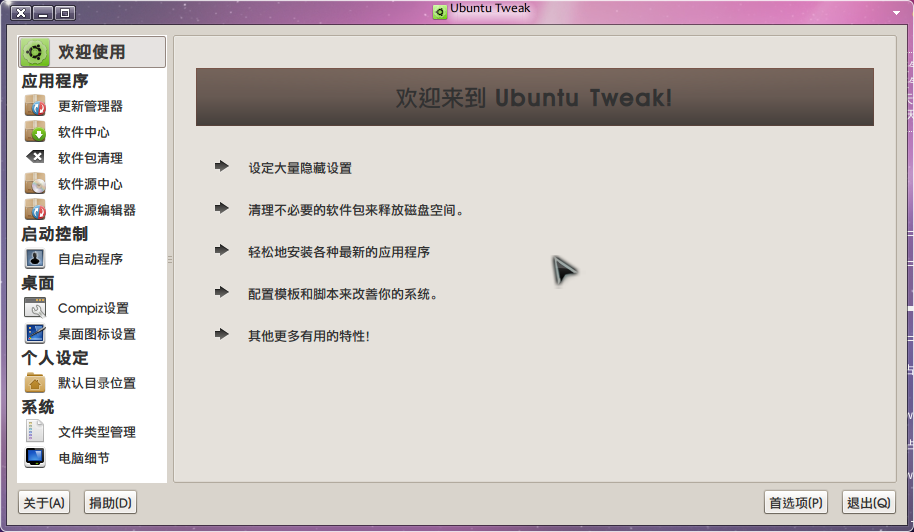The width and height of the screenshot is (914, 532).
Task: Click the Ubuntu Tweak welcome logo icon
Action: click(34, 52)
